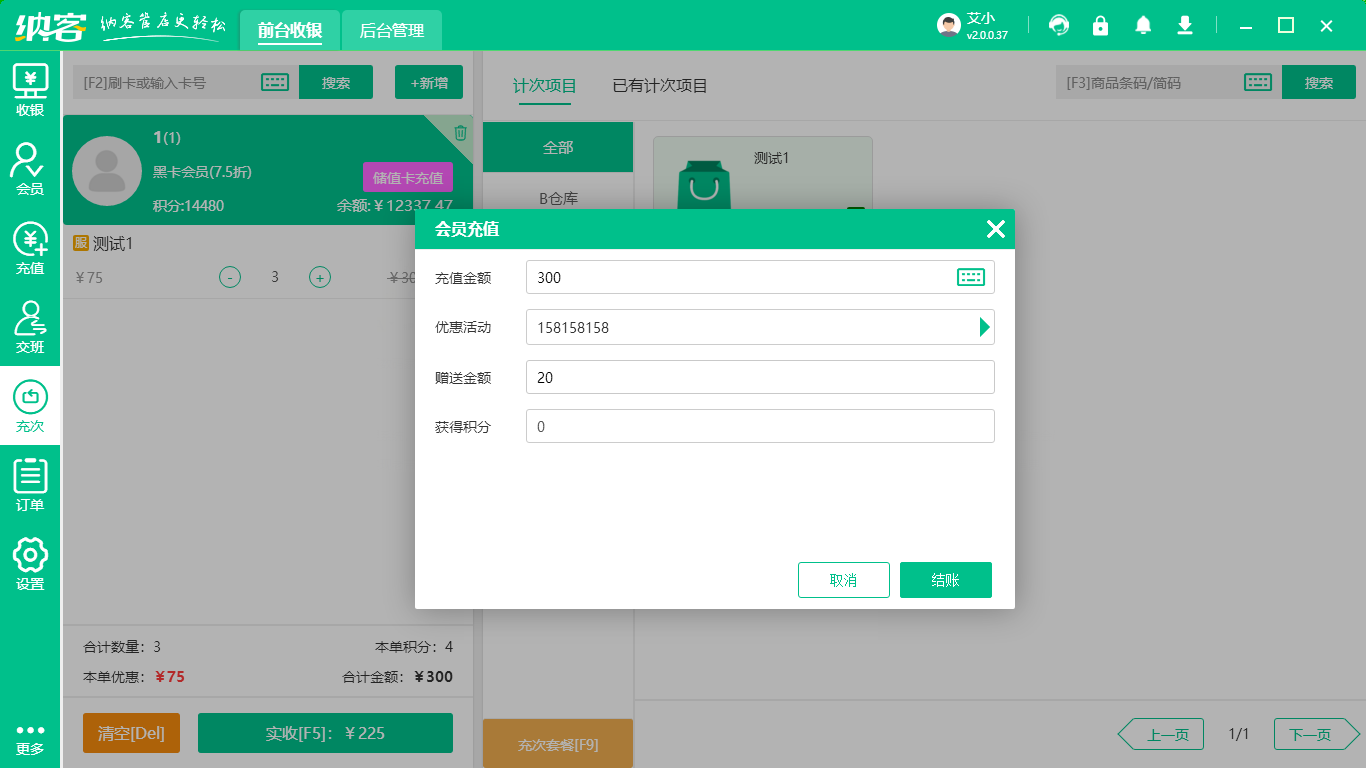This screenshot has width=1366, height=768.
Task: Open the notification bell icon
Action: click(1143, 26)
